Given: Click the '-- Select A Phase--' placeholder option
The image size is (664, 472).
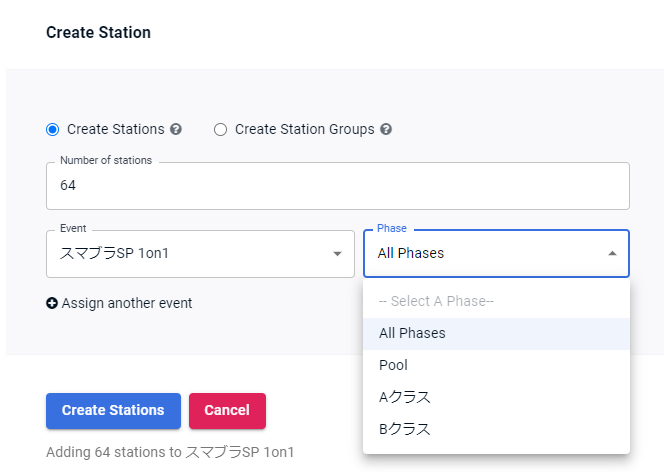Looking at the screenshot, I should [x=436, y=301].
